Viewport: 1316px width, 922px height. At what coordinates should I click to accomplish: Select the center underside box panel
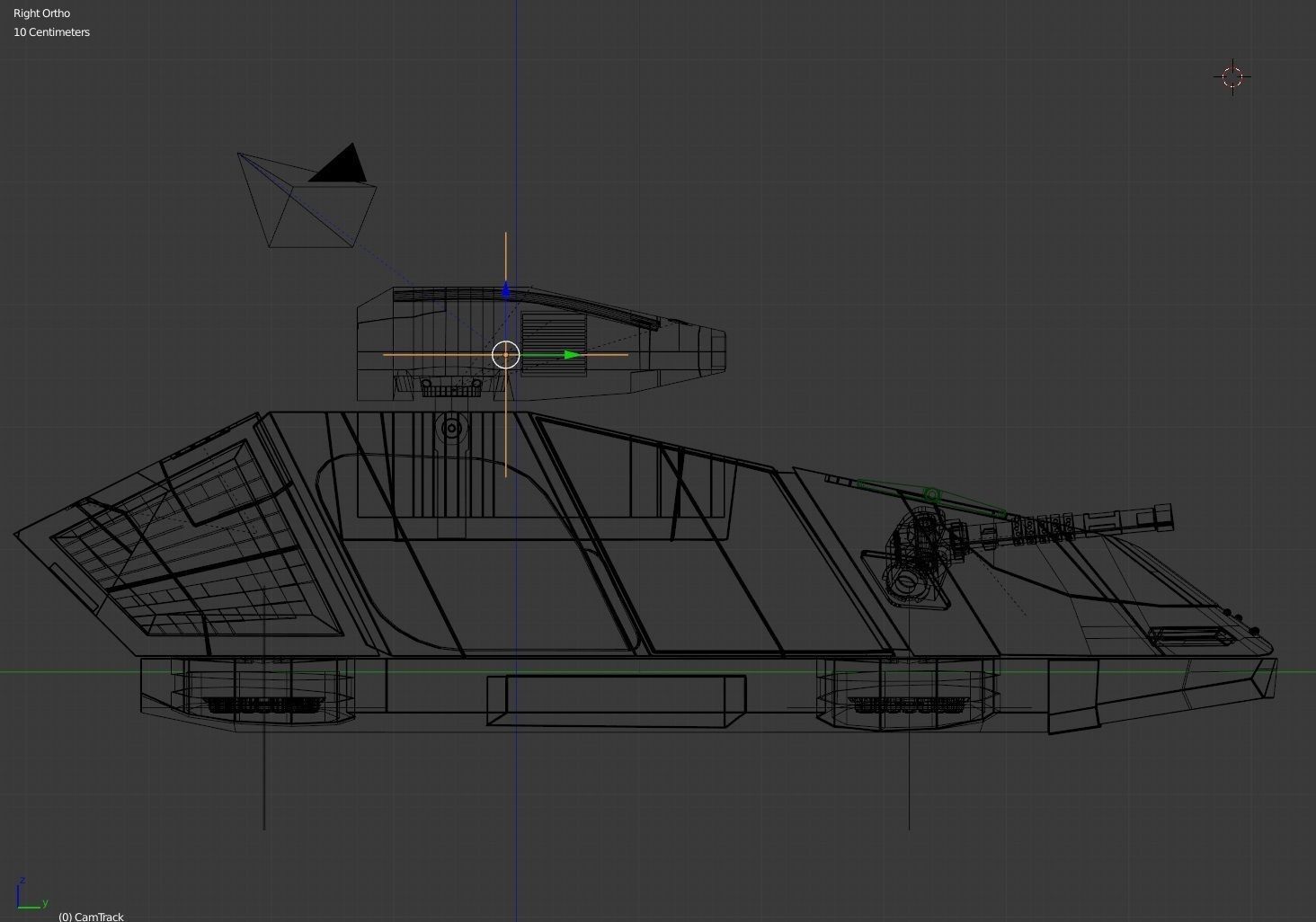(x=616, y=700)
